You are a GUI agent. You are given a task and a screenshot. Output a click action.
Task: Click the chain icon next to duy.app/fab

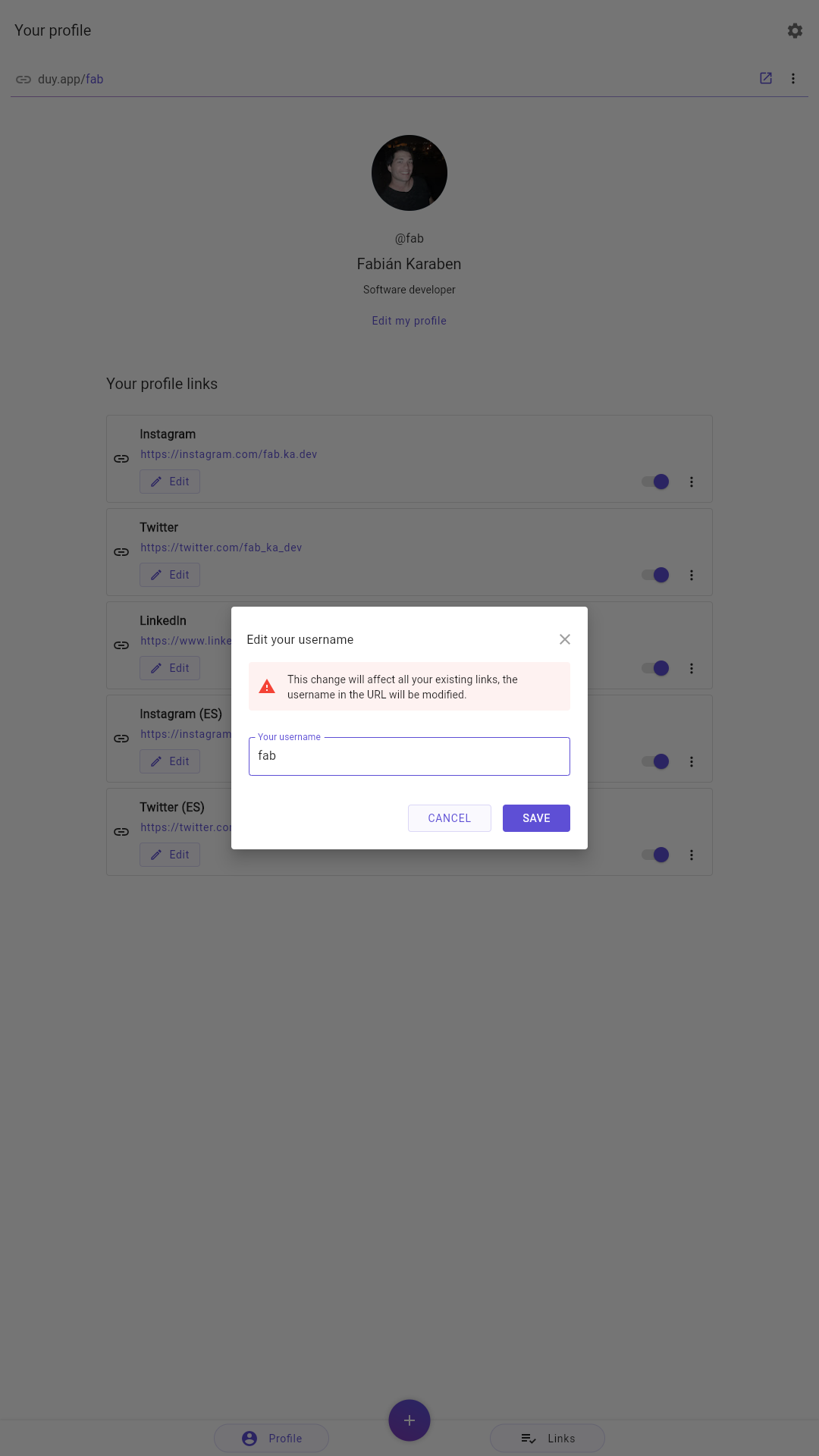click(x=24, y=79)
